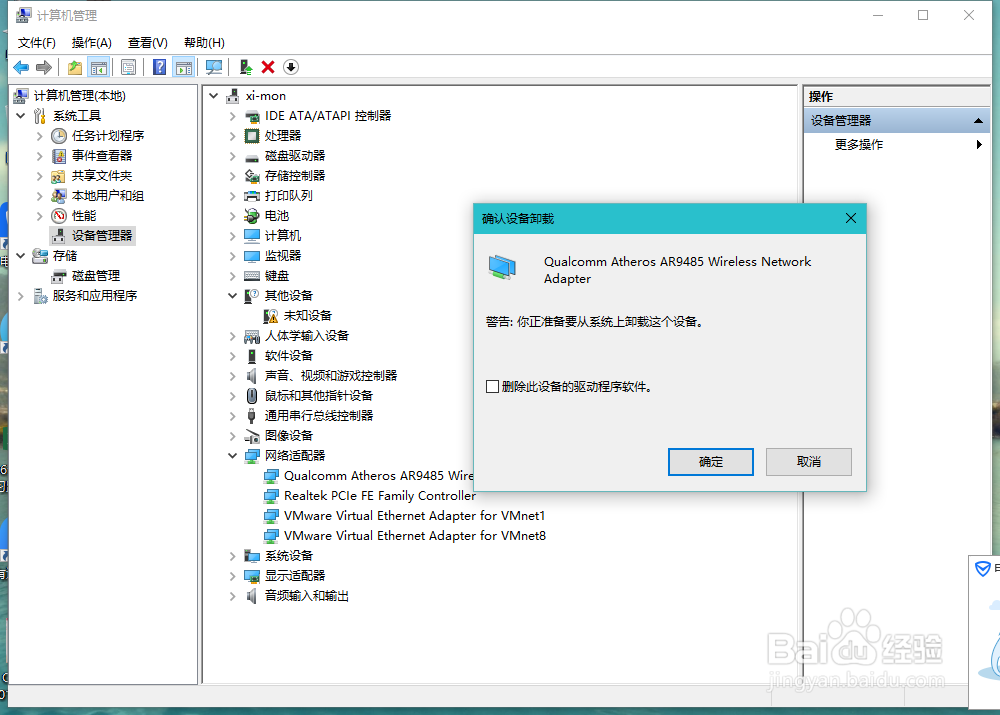Image resolution: width=1000 pixels, height=715 pixels.
Task: Click the 图像设备 camera icon
Action: 252,436
